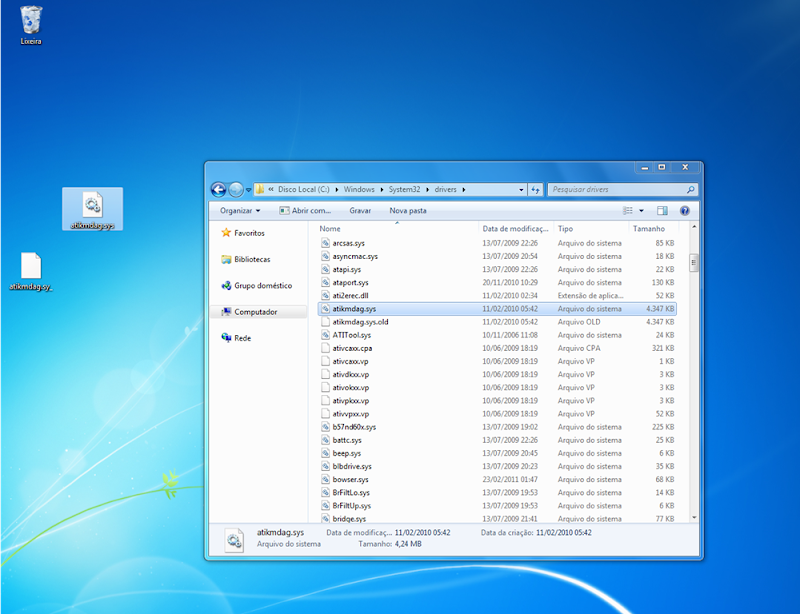Screen dimensions: 800x614
Task: Click the ativvpxx.vp file name
Action: (x=351, y=414)
